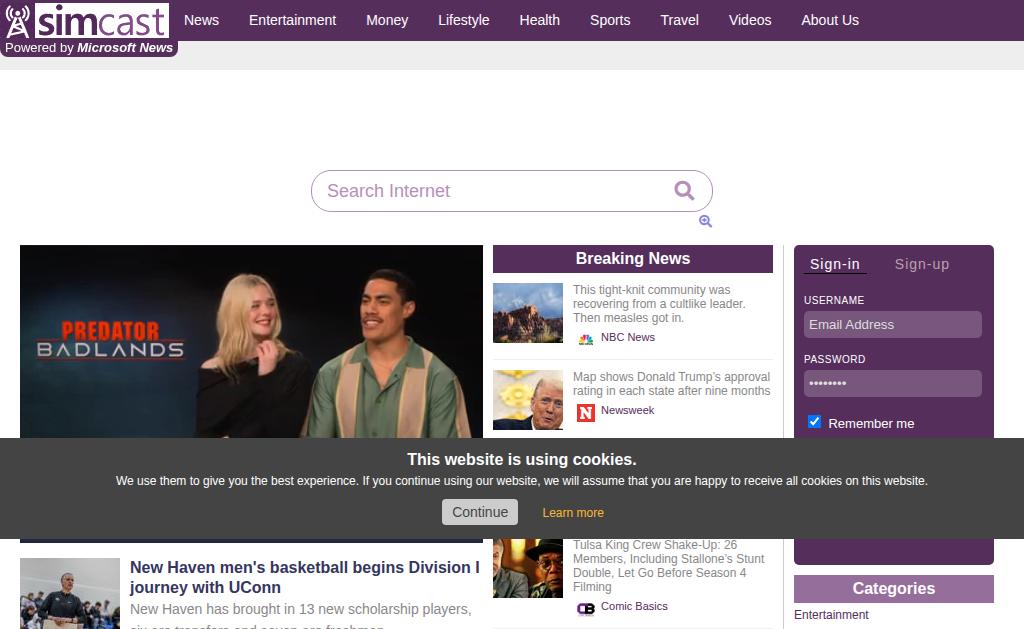
Task: Click the small zoom icon below search
Action: pyautogui.click(x=705, y=221)
